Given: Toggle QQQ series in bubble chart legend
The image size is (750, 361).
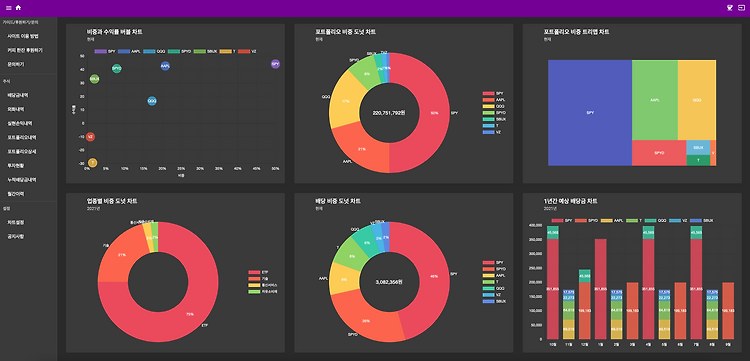Looking at the screenshot, I should click(x=154, y=51).
